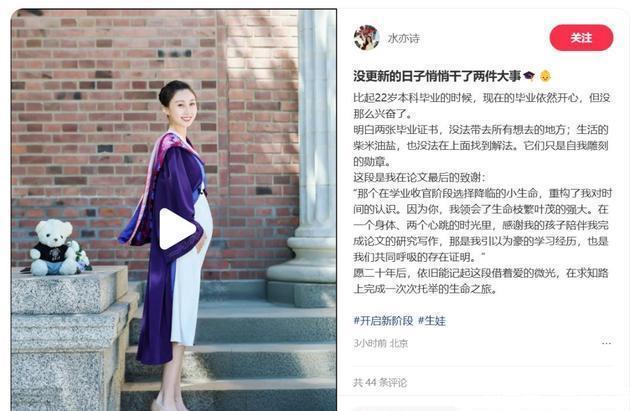Image resolution: width=640 pixels, height=411 pixels.
Task: Click the line 这段是我在论文最后的致谢
Action: tap(420, 178)
